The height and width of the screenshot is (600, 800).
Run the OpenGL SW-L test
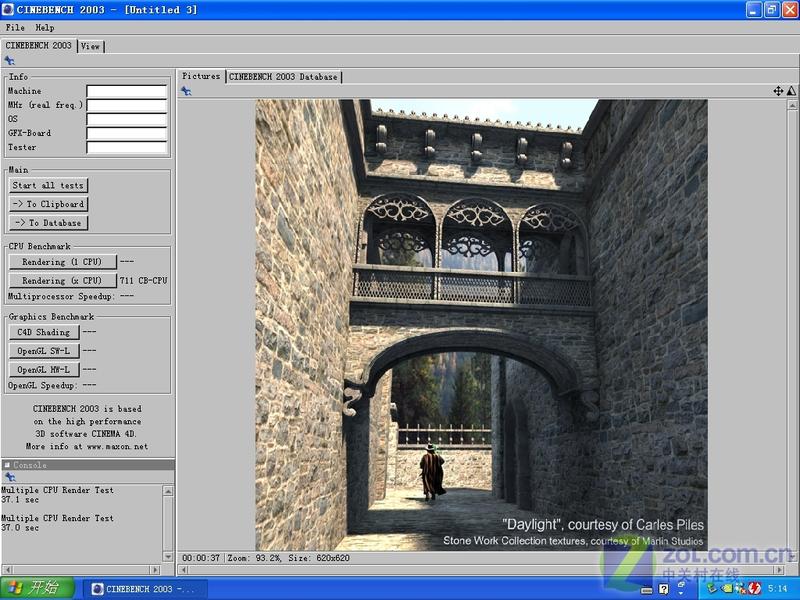tap(44, 351)
